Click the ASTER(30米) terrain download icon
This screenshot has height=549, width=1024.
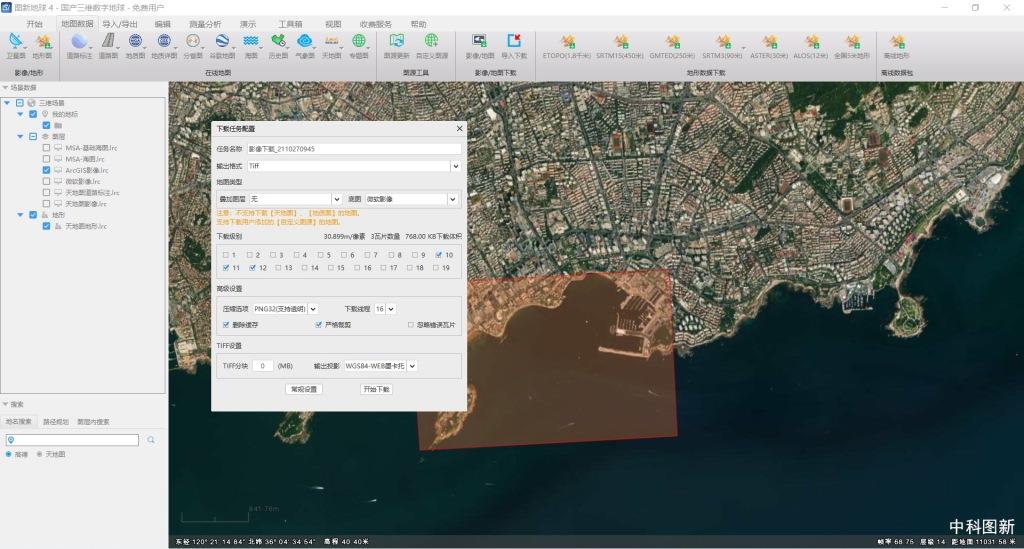tap(769, 42)
